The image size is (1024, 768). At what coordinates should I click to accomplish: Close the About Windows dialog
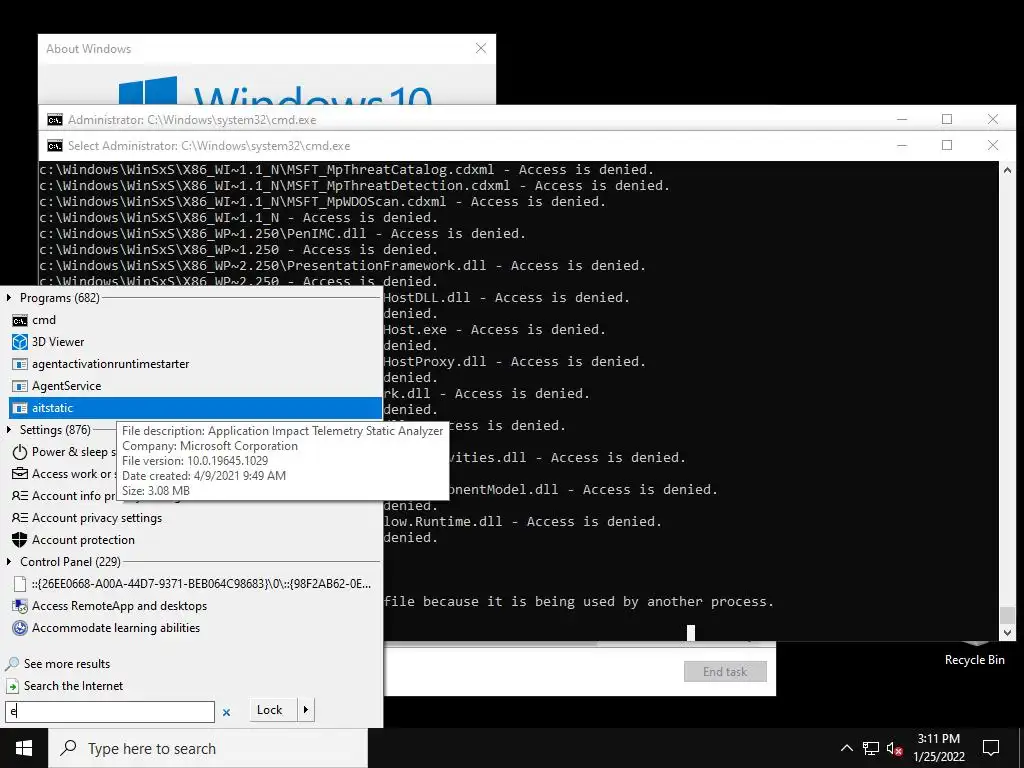[x=481, y=48]
